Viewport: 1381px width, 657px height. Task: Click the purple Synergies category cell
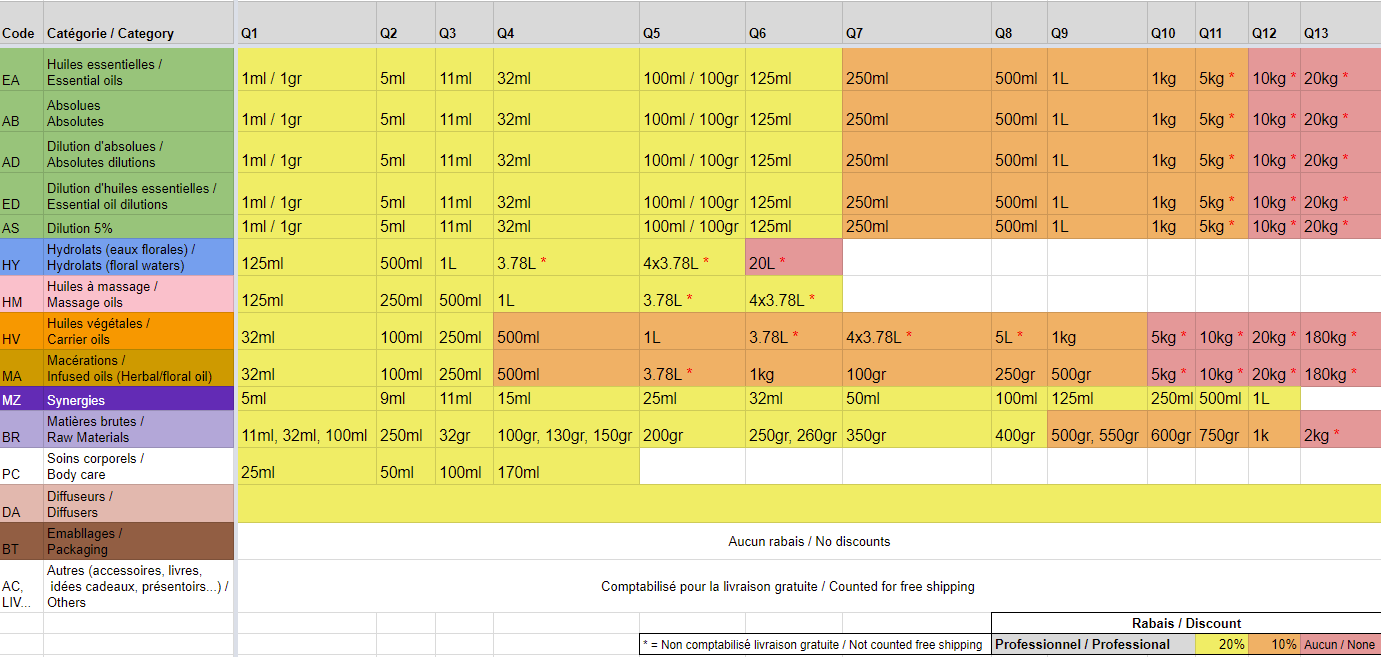point(138,400)
